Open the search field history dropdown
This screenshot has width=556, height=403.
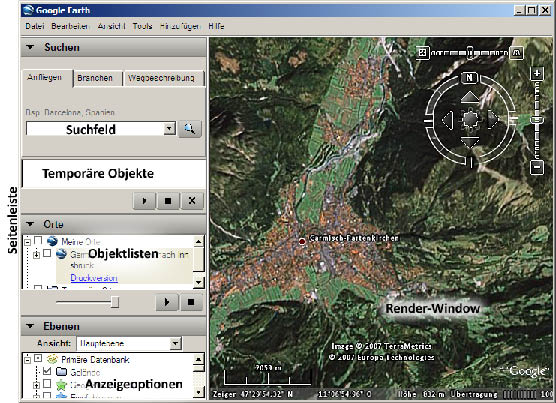[x=169, y=129]
